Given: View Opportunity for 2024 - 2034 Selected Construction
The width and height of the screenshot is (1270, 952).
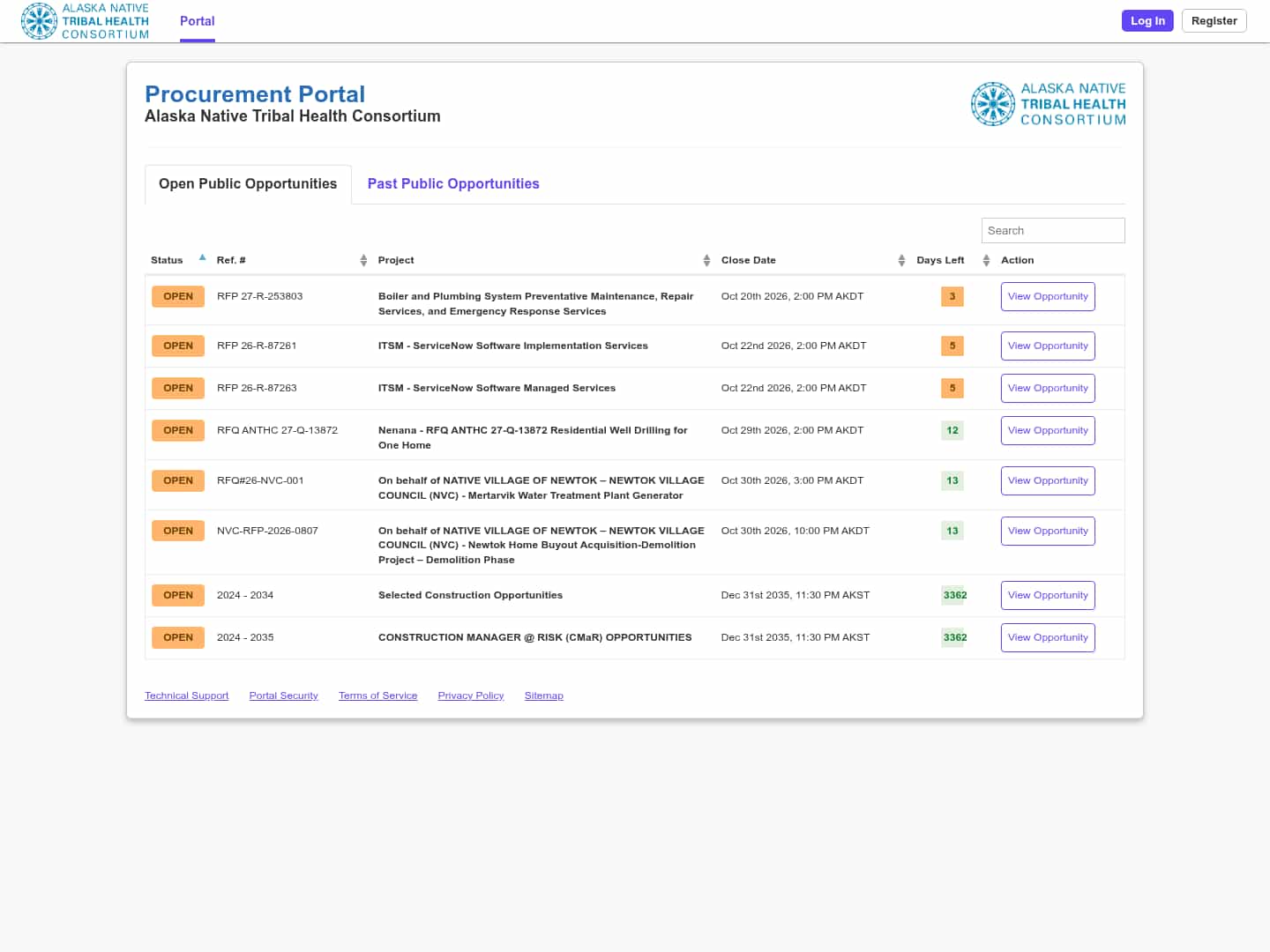Looking at the screenshot, I should click(x=1048, y=595).
